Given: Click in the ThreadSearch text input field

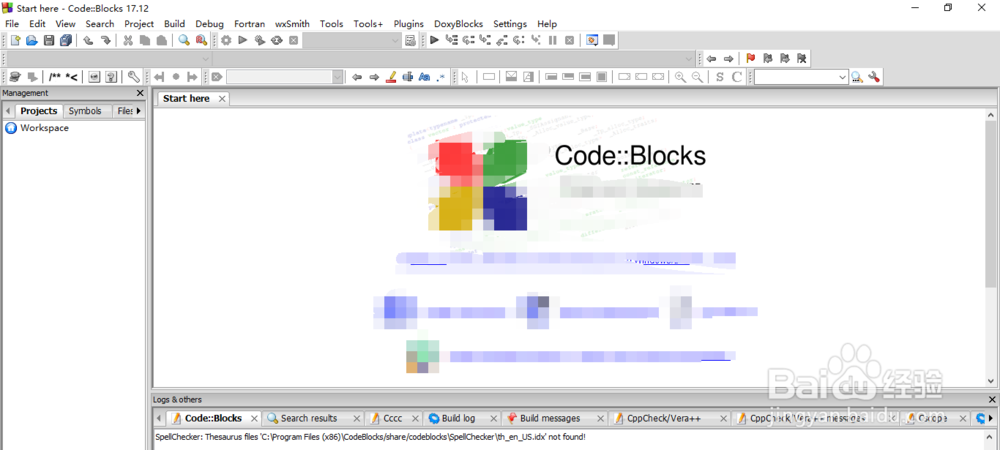Looking at the screenshot, I should [796, 77].
